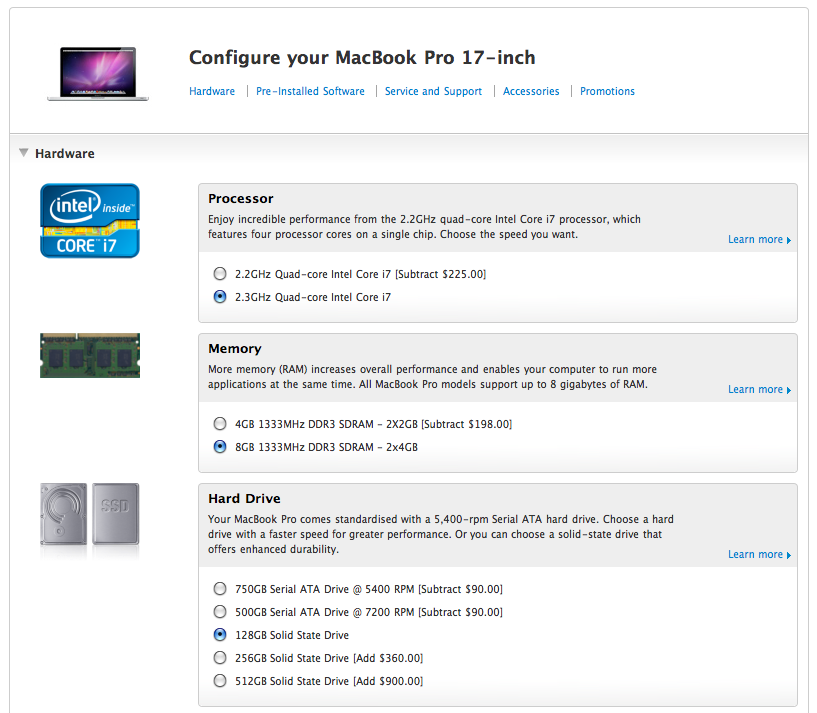Click the Hardware section heading text
This screenshot has height=713, width=817.
click(65, 154)
